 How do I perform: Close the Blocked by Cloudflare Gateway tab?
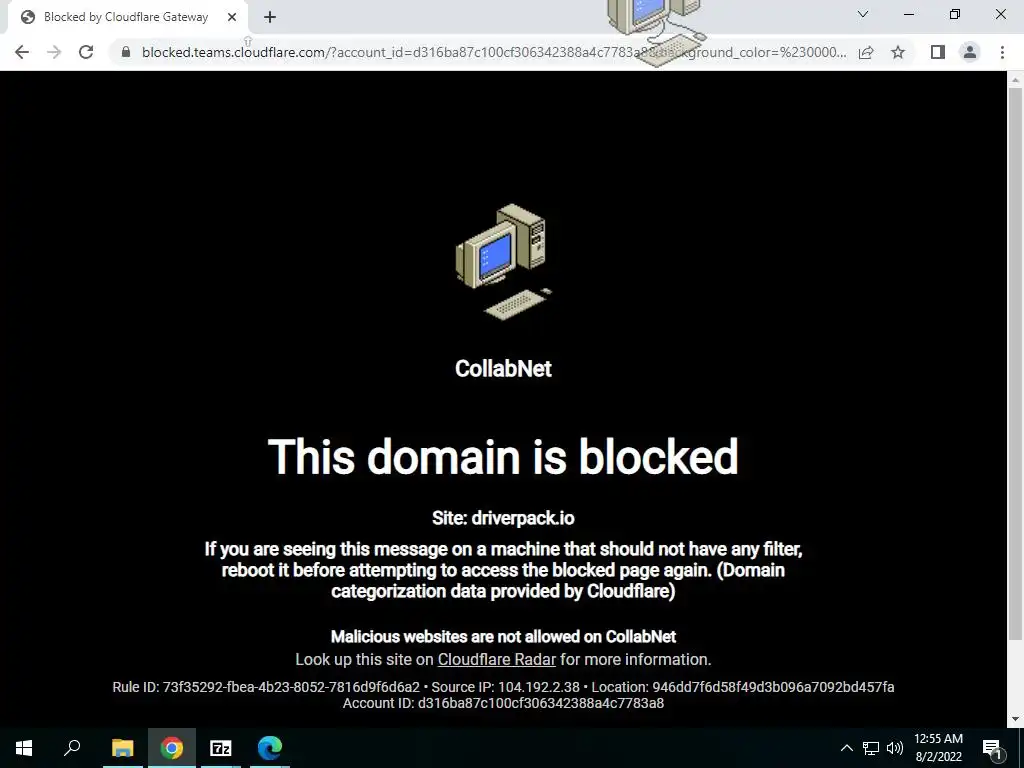(x=232, y=18)
